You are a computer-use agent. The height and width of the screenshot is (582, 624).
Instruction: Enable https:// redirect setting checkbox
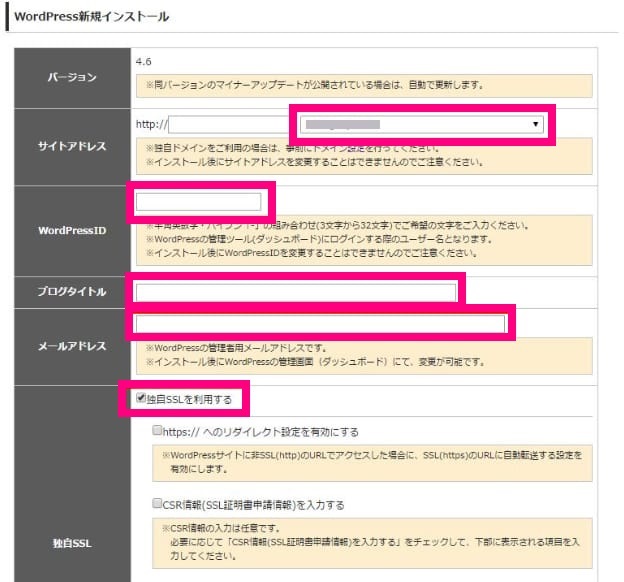click(157, 431)
